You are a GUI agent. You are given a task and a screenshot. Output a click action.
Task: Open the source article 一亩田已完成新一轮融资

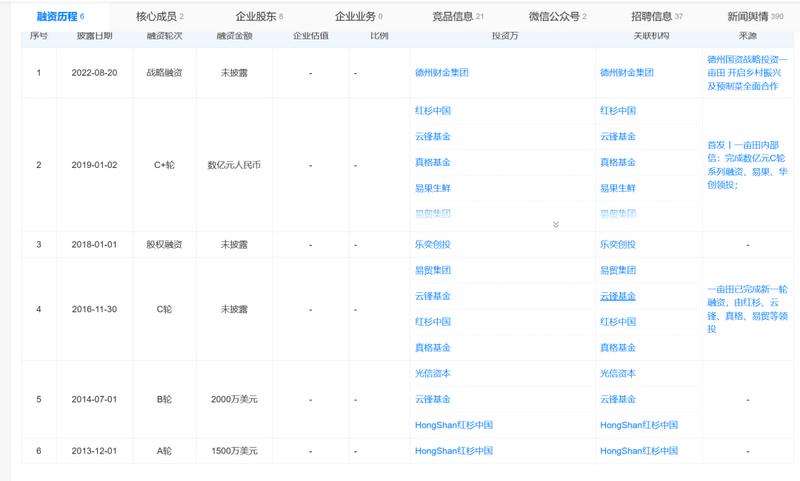747,309
